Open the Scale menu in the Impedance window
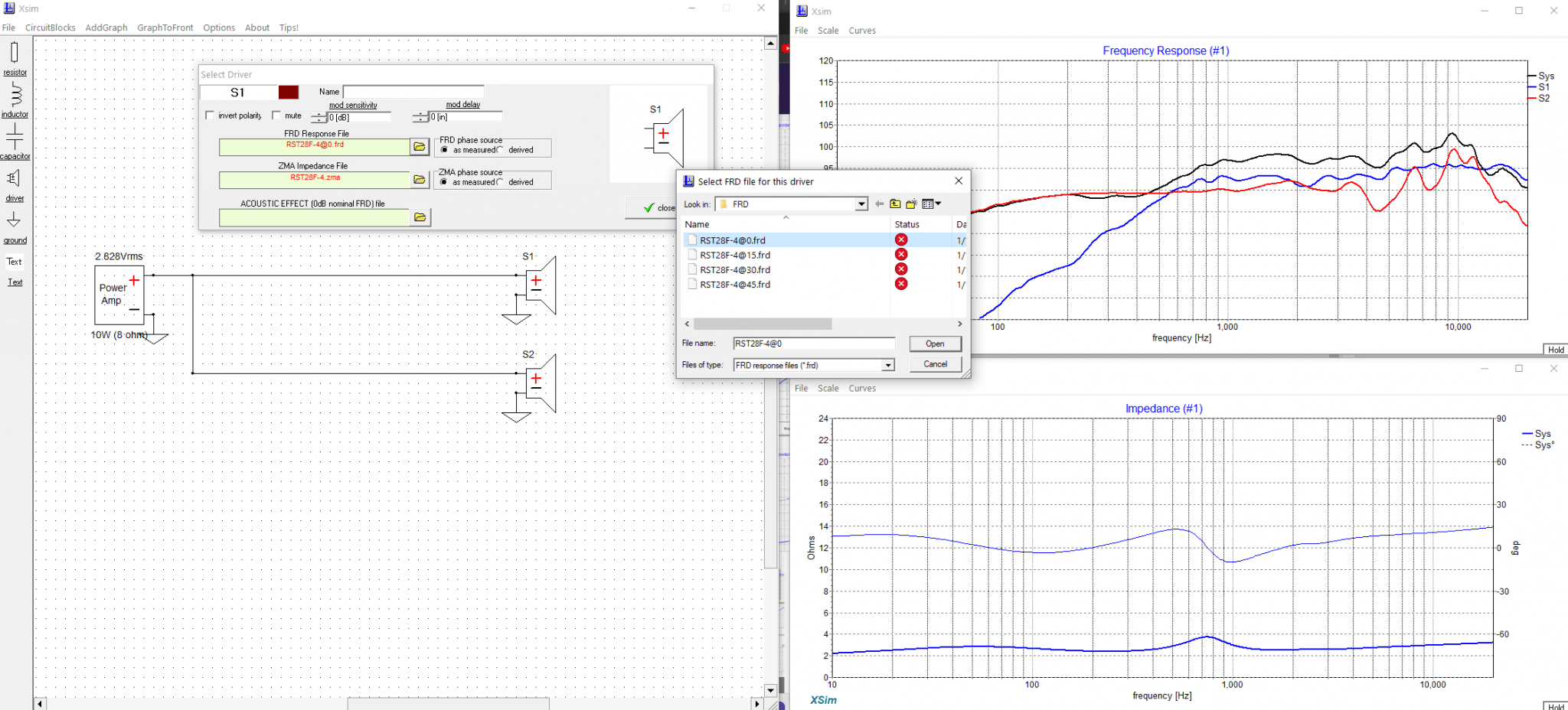This screenshot has height=710, width=1568. click(x=828, y=389)
